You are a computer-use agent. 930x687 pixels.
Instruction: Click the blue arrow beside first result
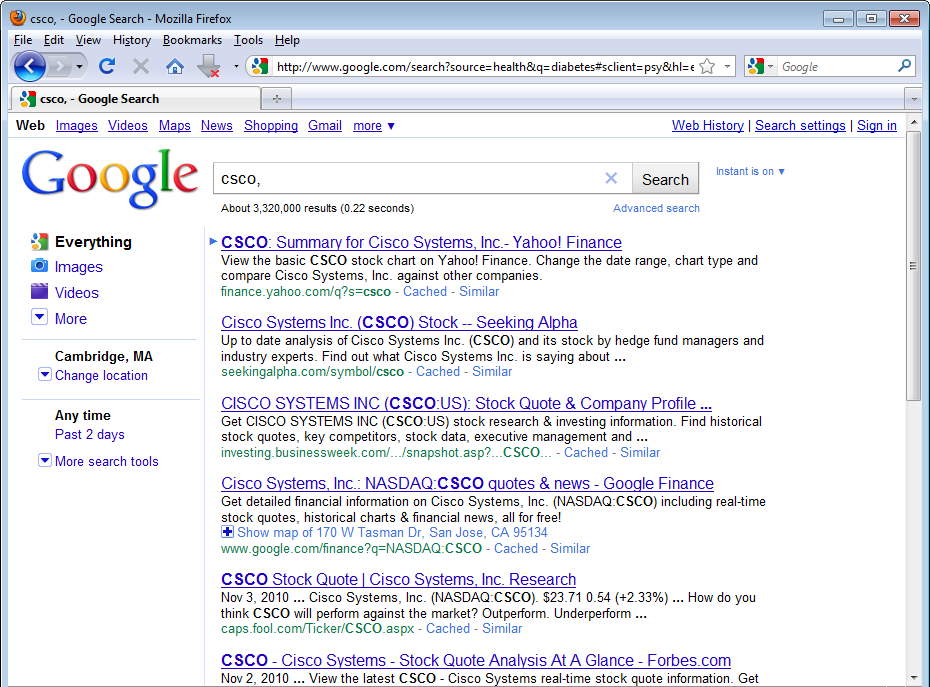[x=213, y=241]
